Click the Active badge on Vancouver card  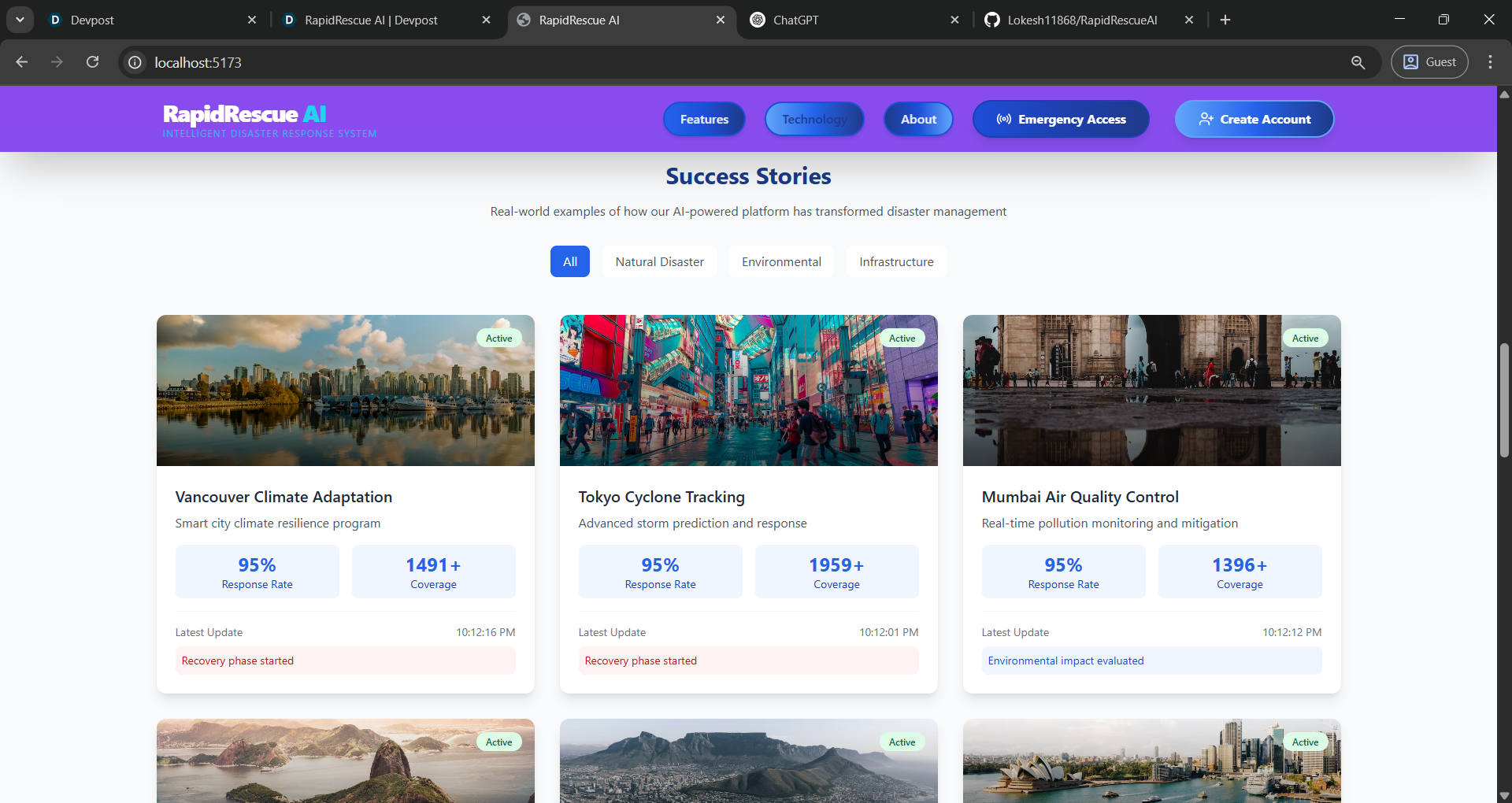point(499,339)
